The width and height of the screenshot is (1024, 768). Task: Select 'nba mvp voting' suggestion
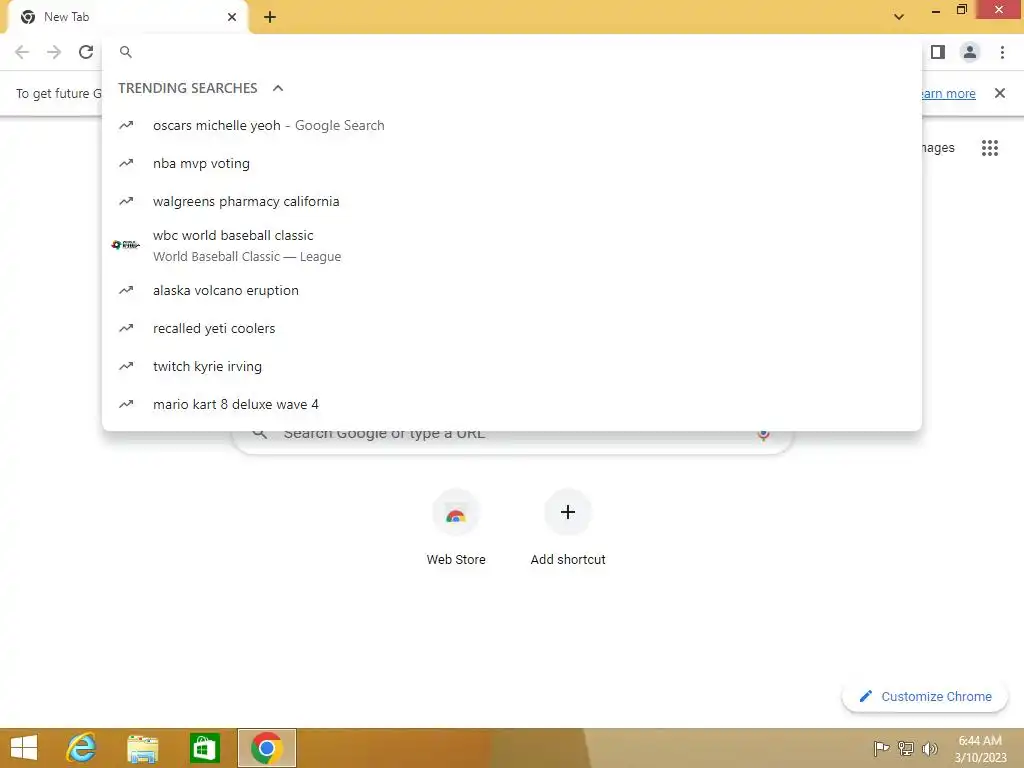[x=512, y=163]
